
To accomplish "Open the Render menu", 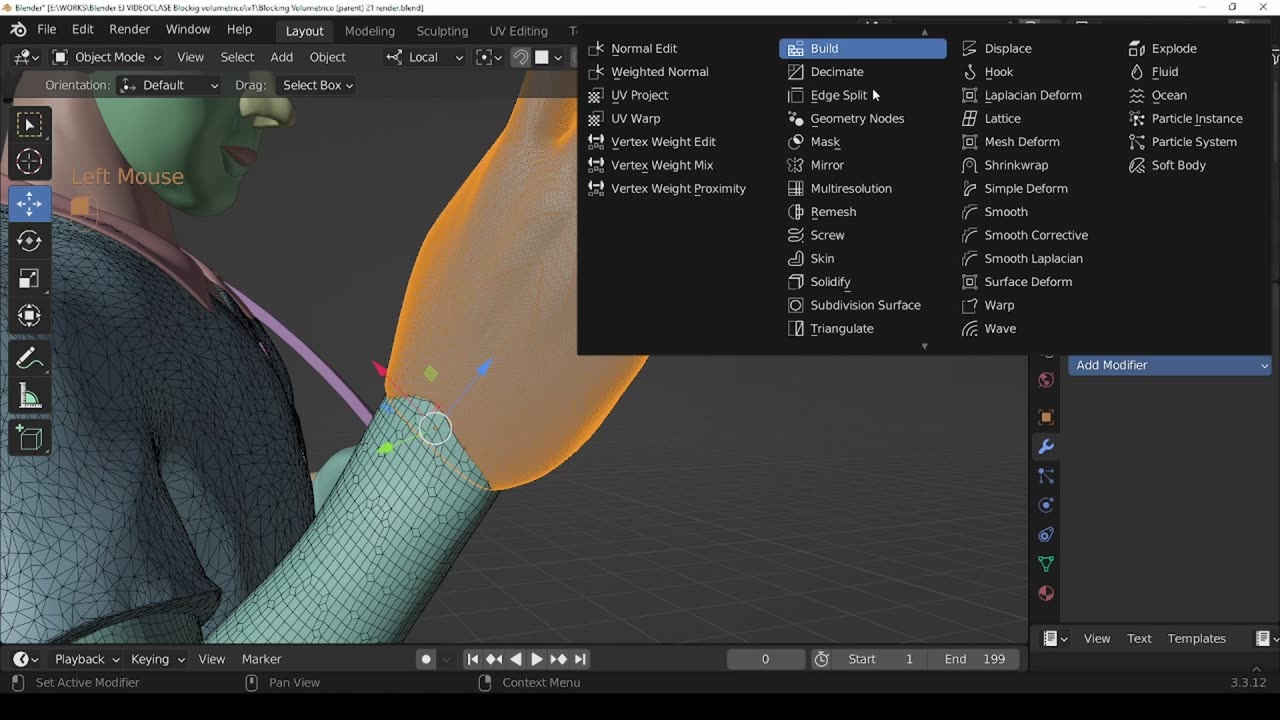I will pyautogui.click(x=129, y=30).
